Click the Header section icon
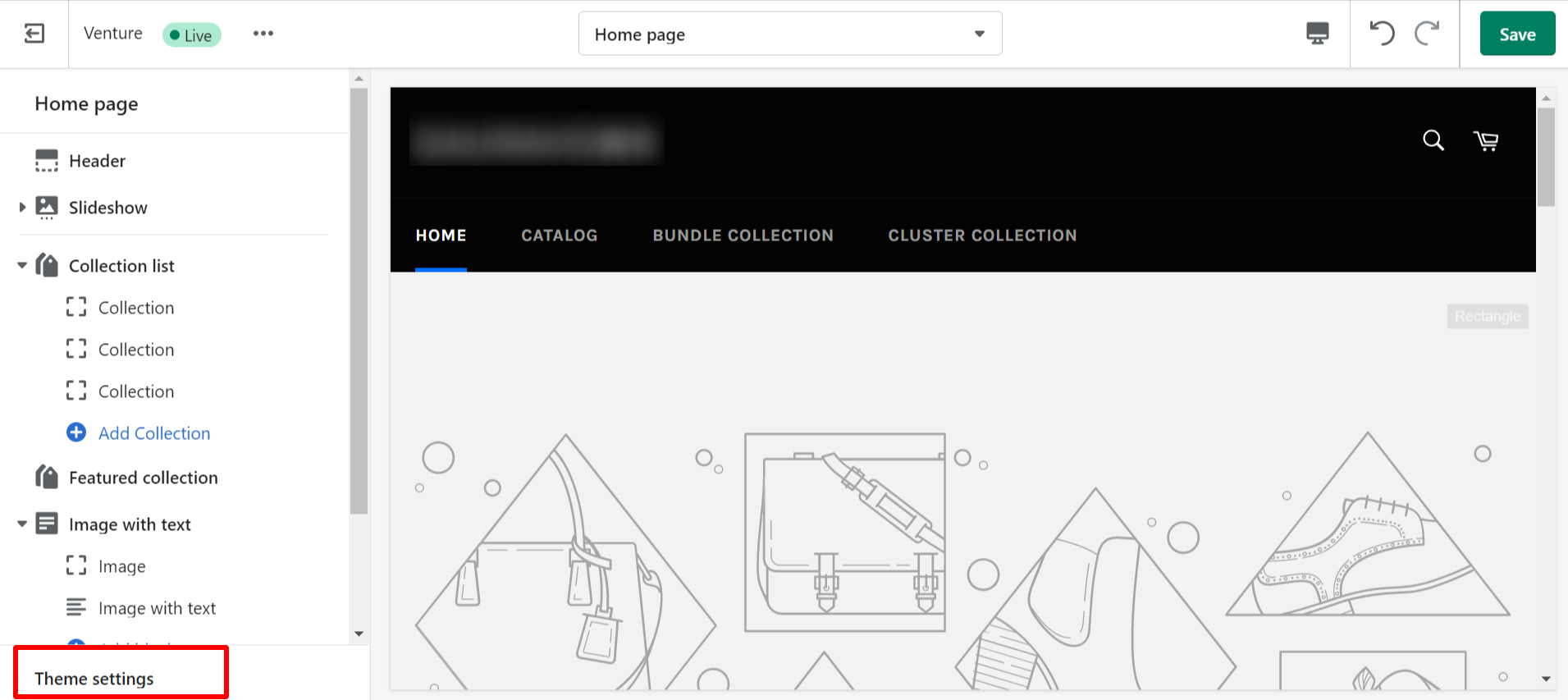Viewport: 1568px width, 700px height. 47,161
